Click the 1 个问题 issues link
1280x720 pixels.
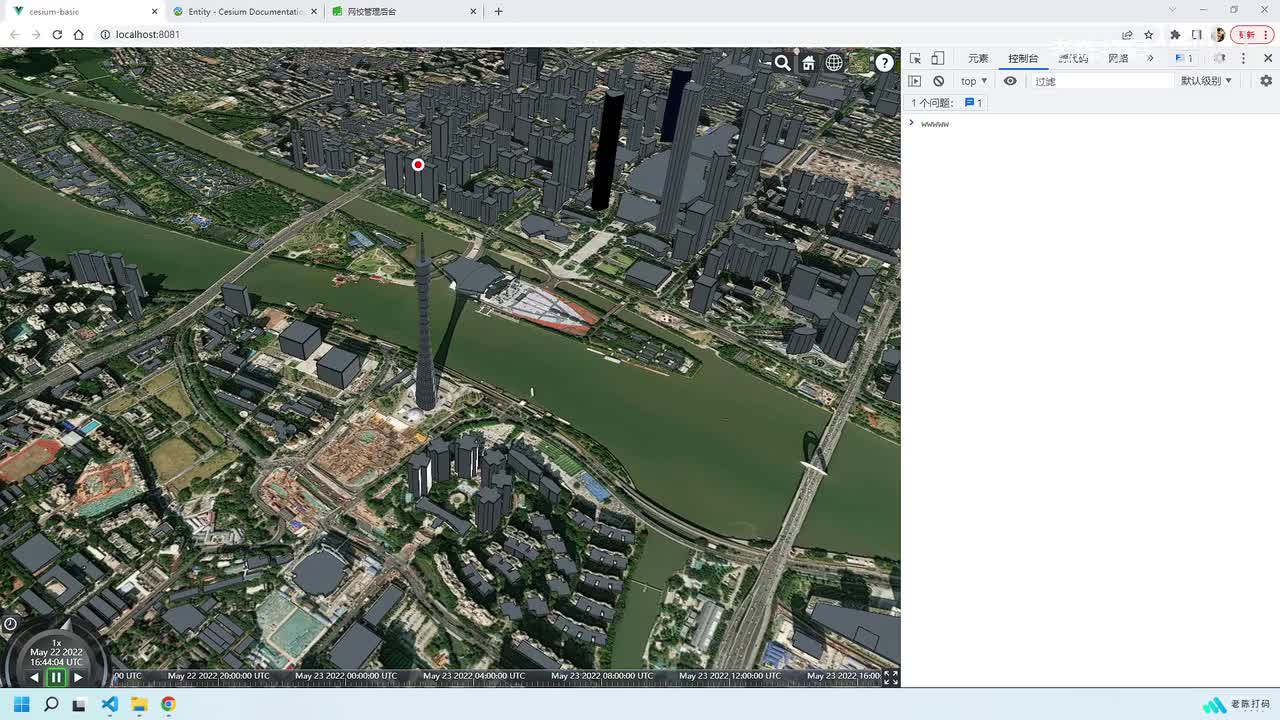click(947, 103)
